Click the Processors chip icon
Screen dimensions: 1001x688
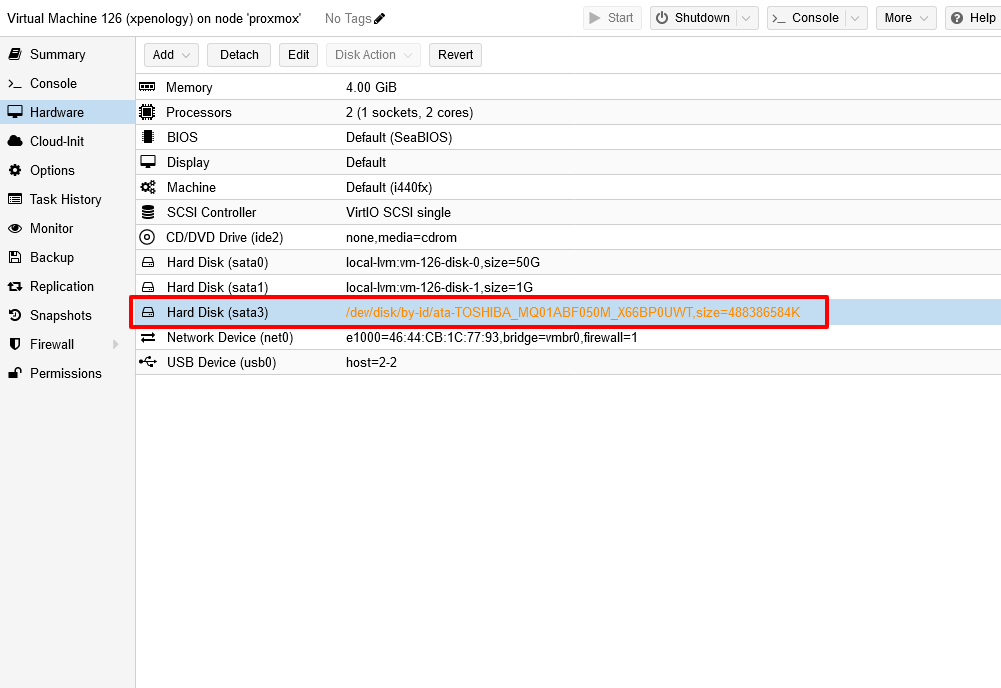click(148, 113)
